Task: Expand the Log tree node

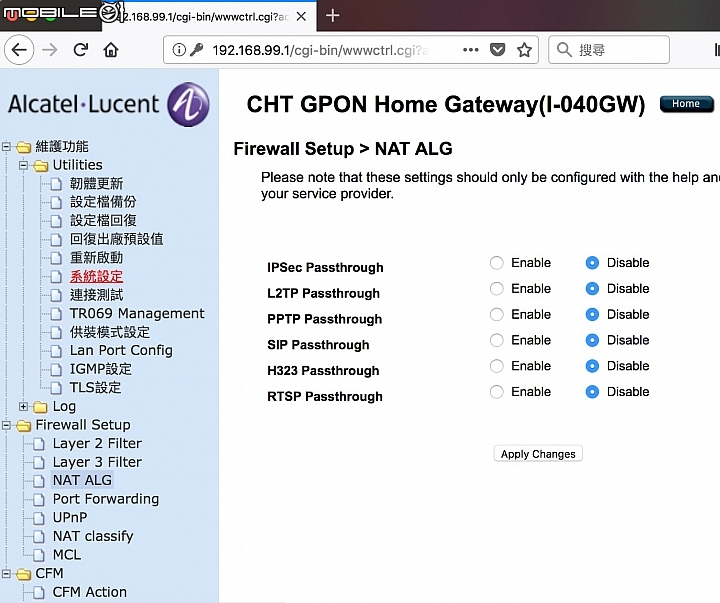Action: click(23, 406)
